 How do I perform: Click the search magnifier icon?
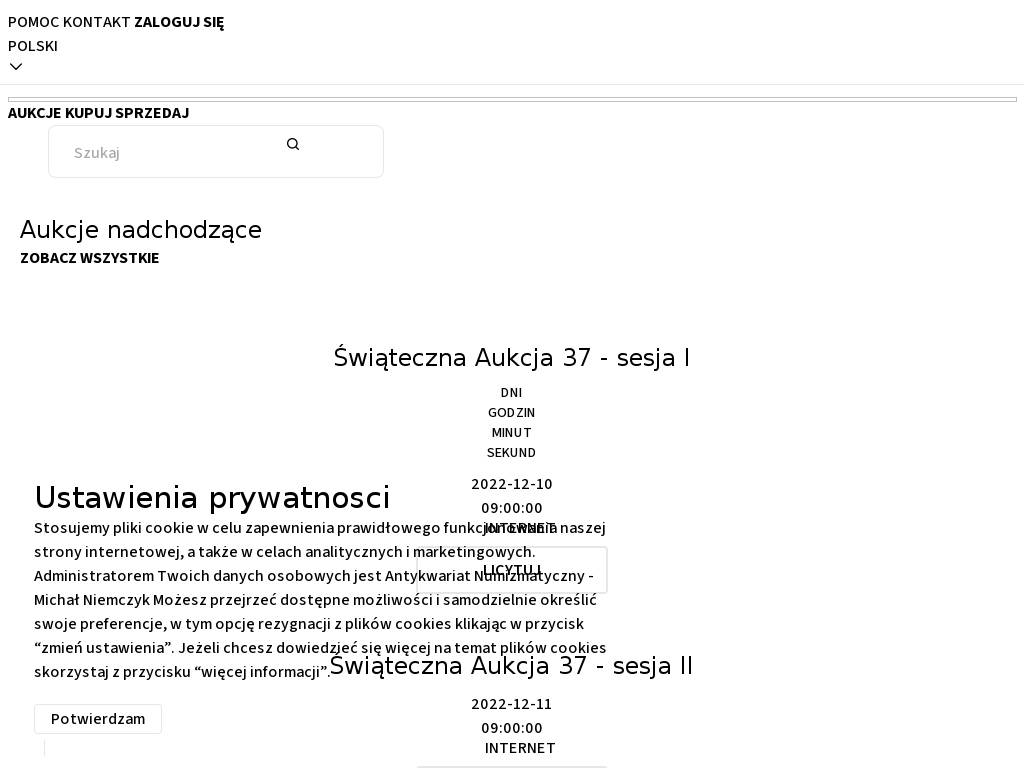[x=293, y=144]
